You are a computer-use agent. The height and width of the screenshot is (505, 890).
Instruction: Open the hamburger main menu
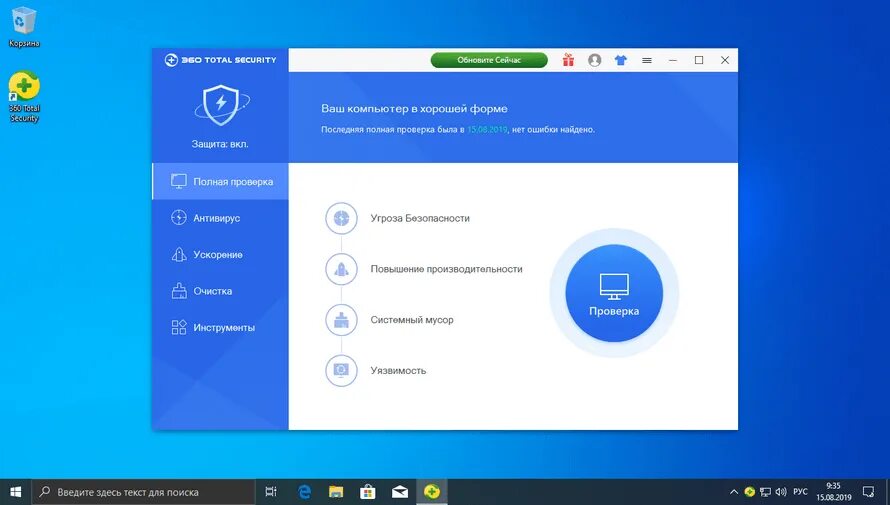[646, 60]
